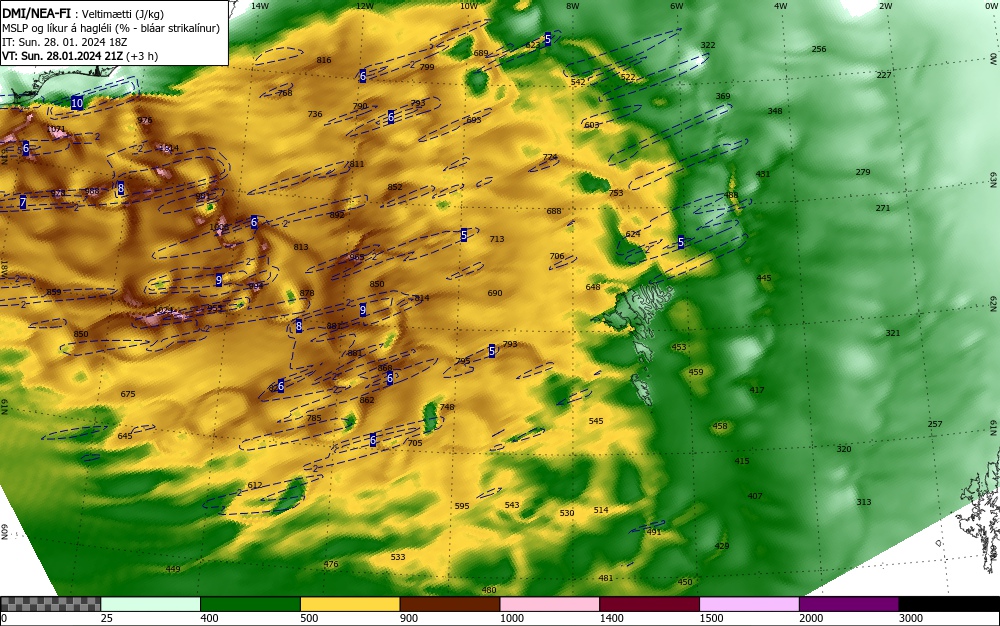Click the legend tick value '900'
The height and width of the screenshot is (626, 1000).
[409, 618]
